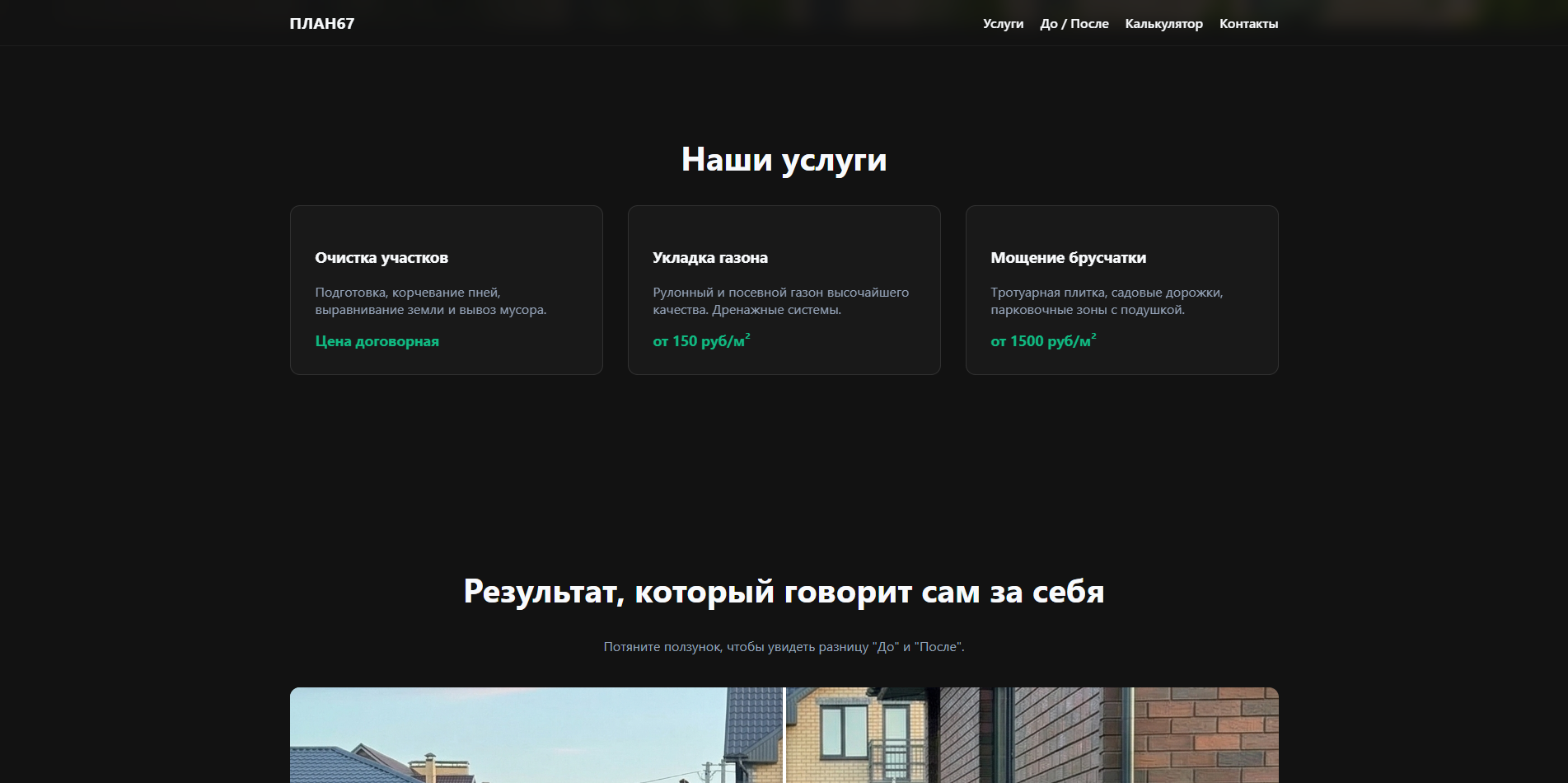The image size is (1568, 783).
Task: Go to the До / После section
Action: 1074,24
